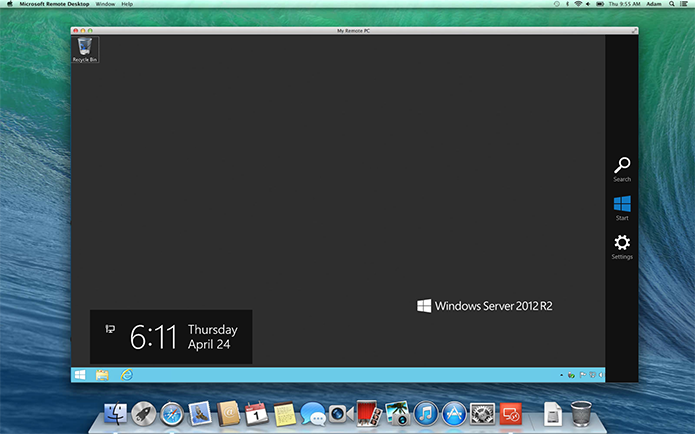Open the Help menu
Screen dimensions: 695x434
tap(127, 5)
